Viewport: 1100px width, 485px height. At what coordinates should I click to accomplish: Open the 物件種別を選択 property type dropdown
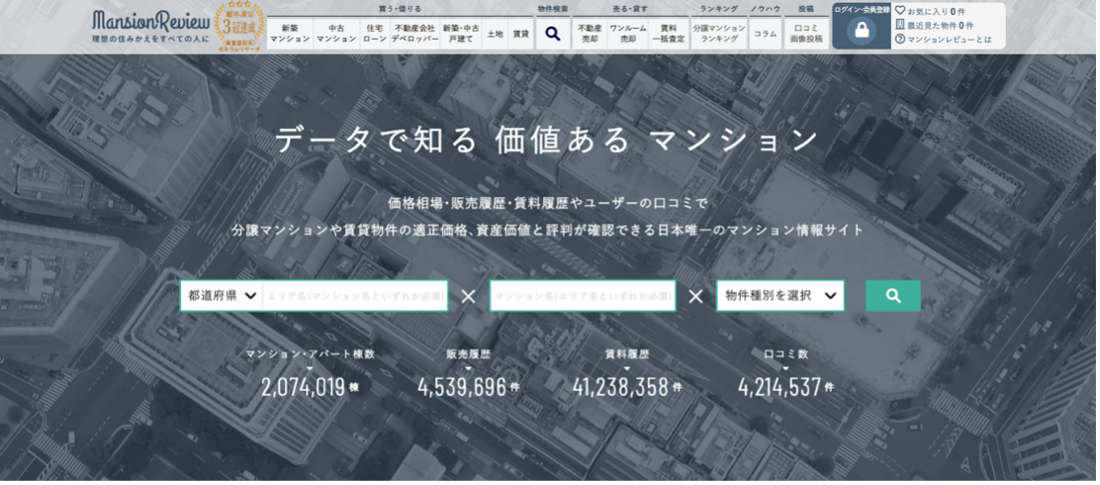coord(780,296)
